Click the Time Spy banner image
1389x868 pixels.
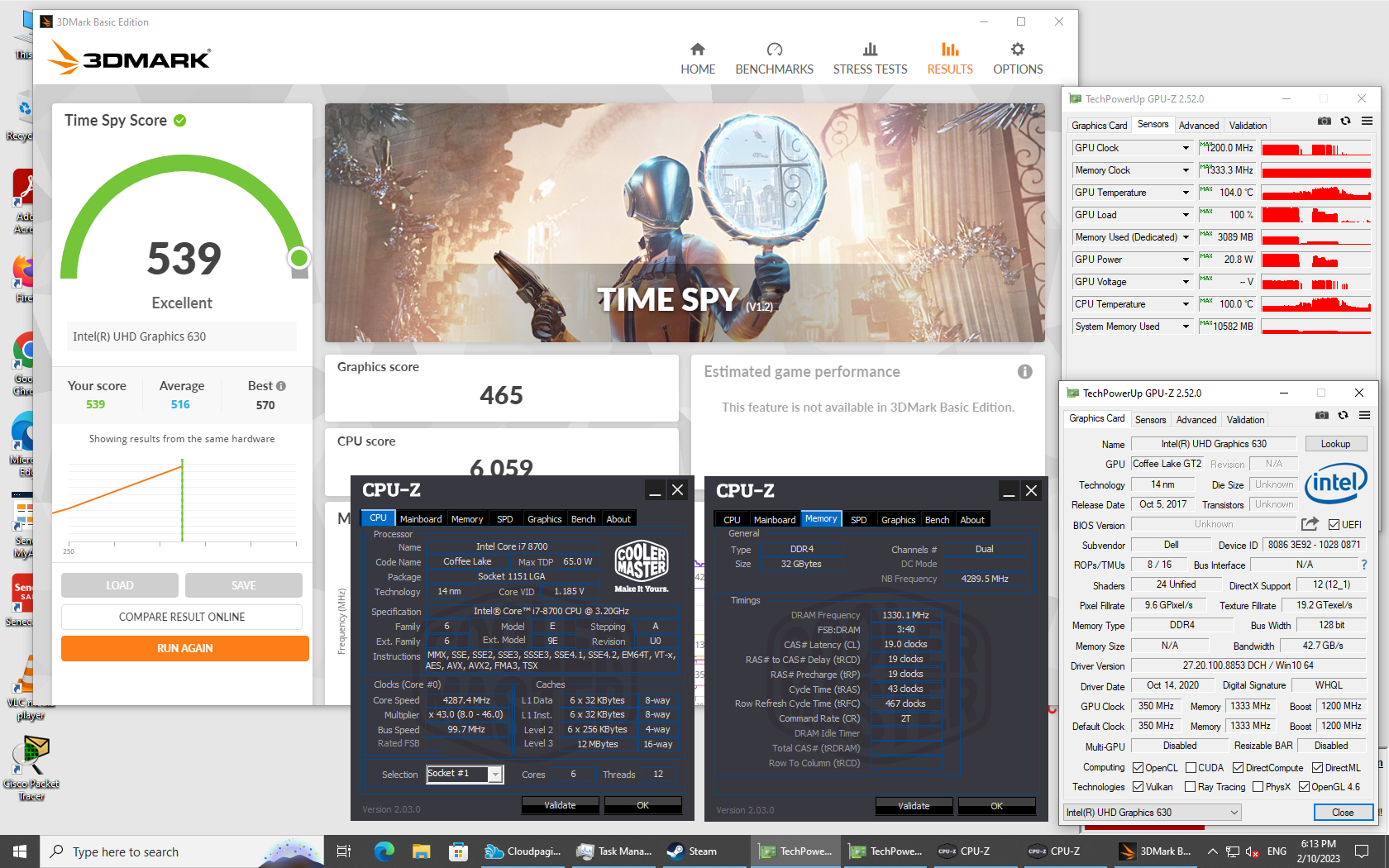685,223
